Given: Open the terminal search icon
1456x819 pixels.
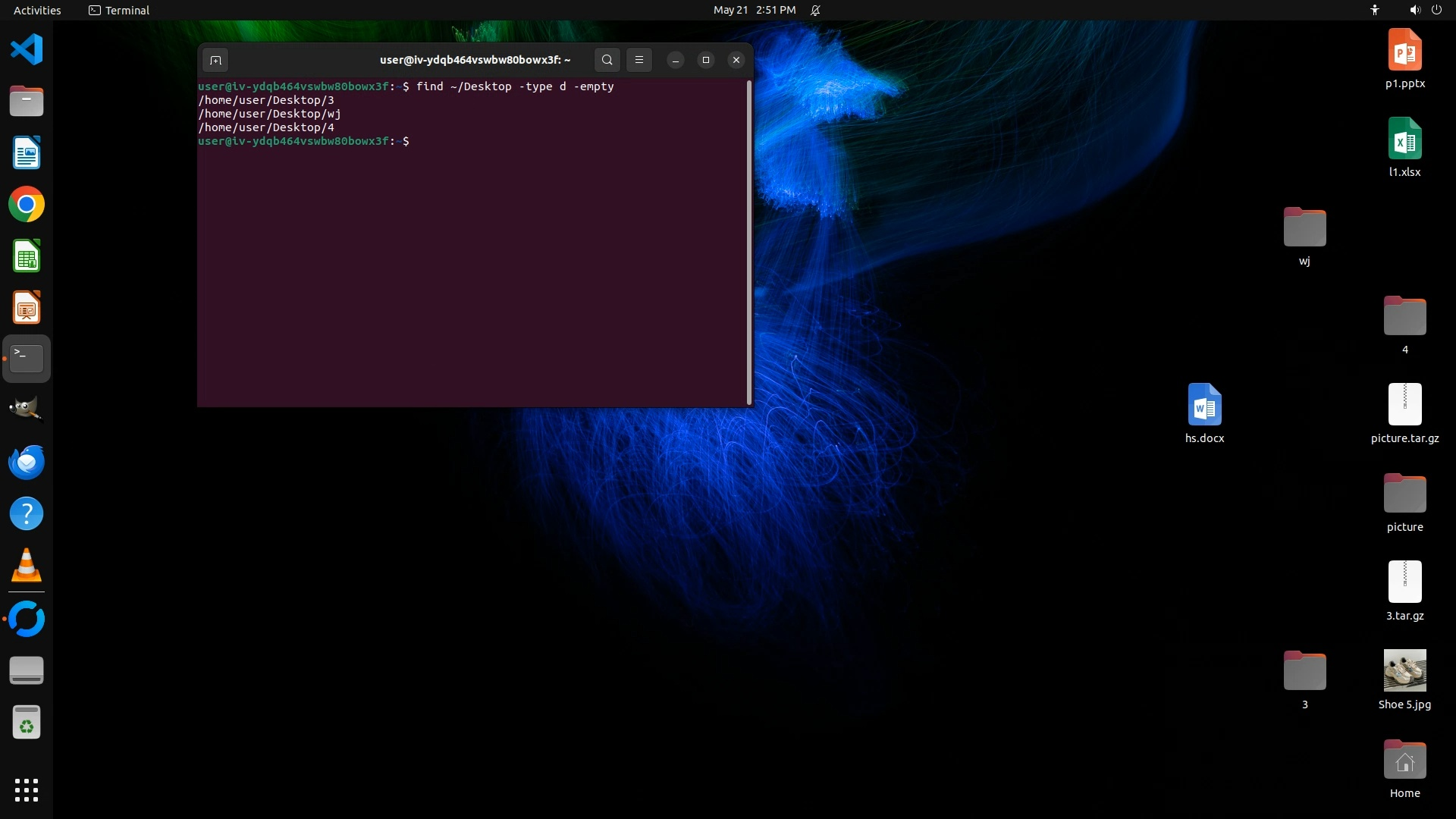Looking at the screenshot, I should click(607, 60).
